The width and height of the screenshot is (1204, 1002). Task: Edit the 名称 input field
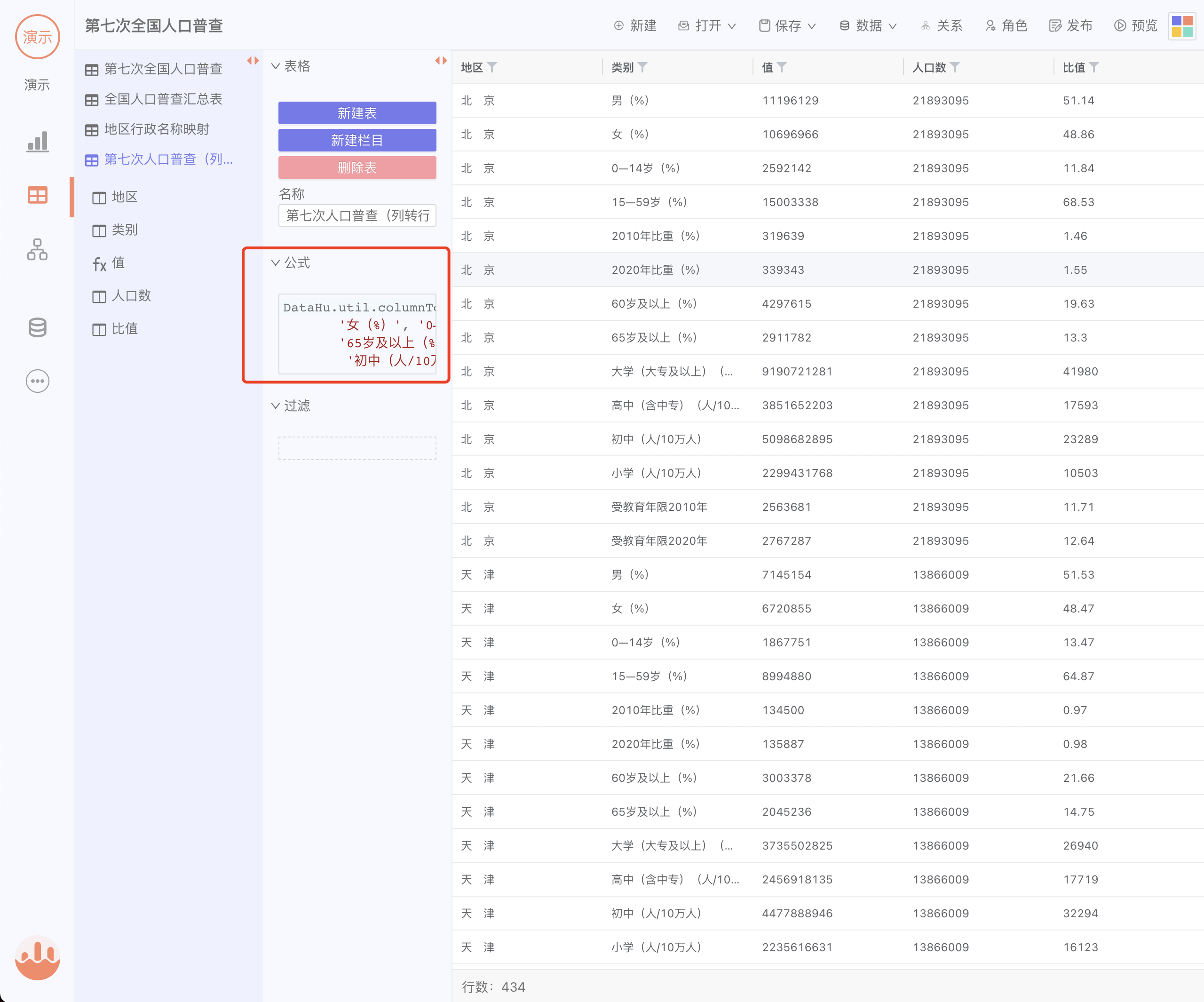357,215
